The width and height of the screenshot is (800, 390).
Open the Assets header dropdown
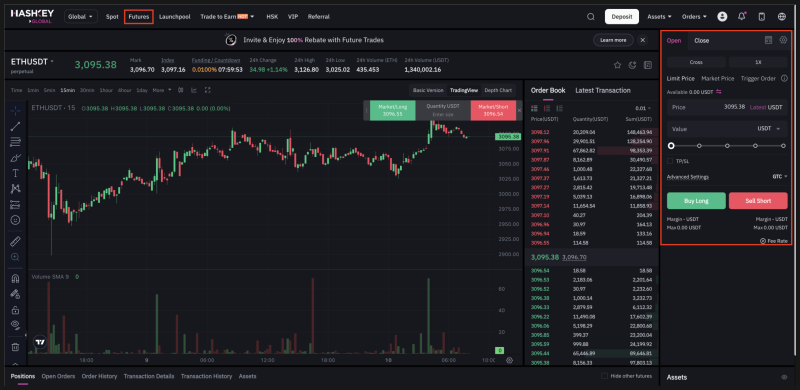pyautogui.click(x=659, y=17)
